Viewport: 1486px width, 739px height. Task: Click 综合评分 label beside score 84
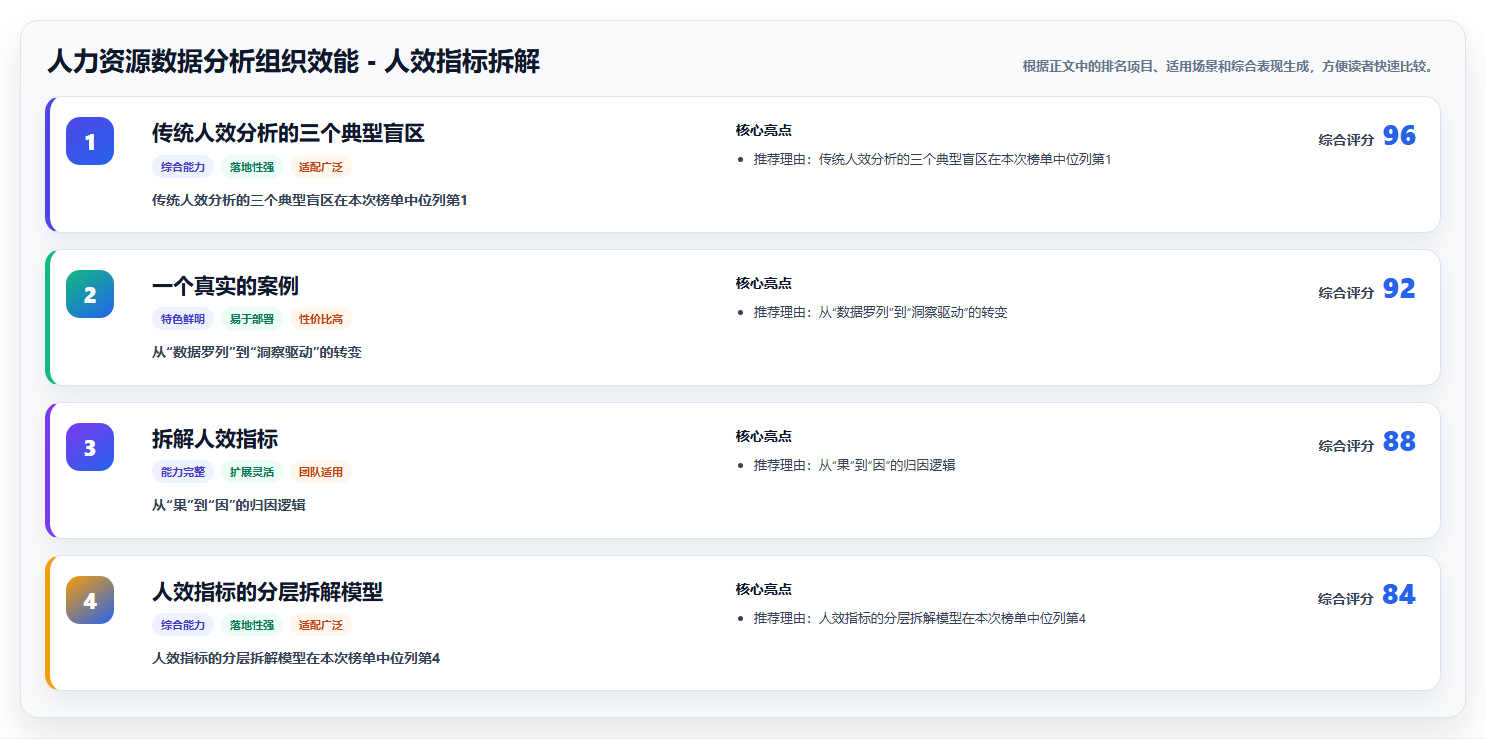pyautogui.click(x=1346, y=600)
